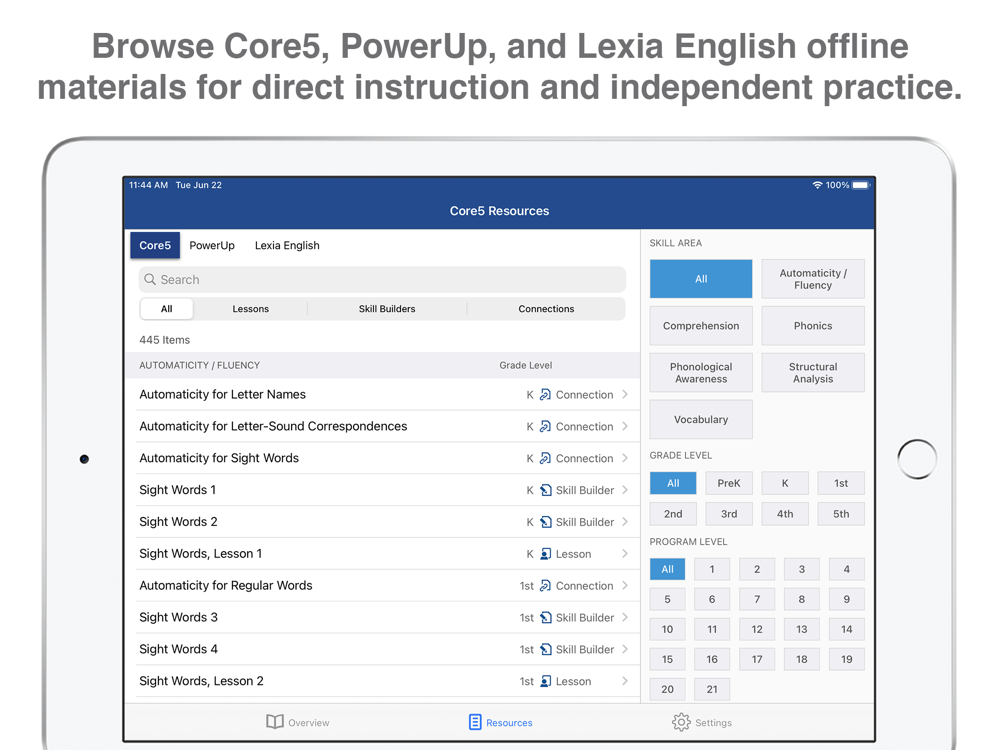Select All skill area filter
1000x750 pixels.
701,279
